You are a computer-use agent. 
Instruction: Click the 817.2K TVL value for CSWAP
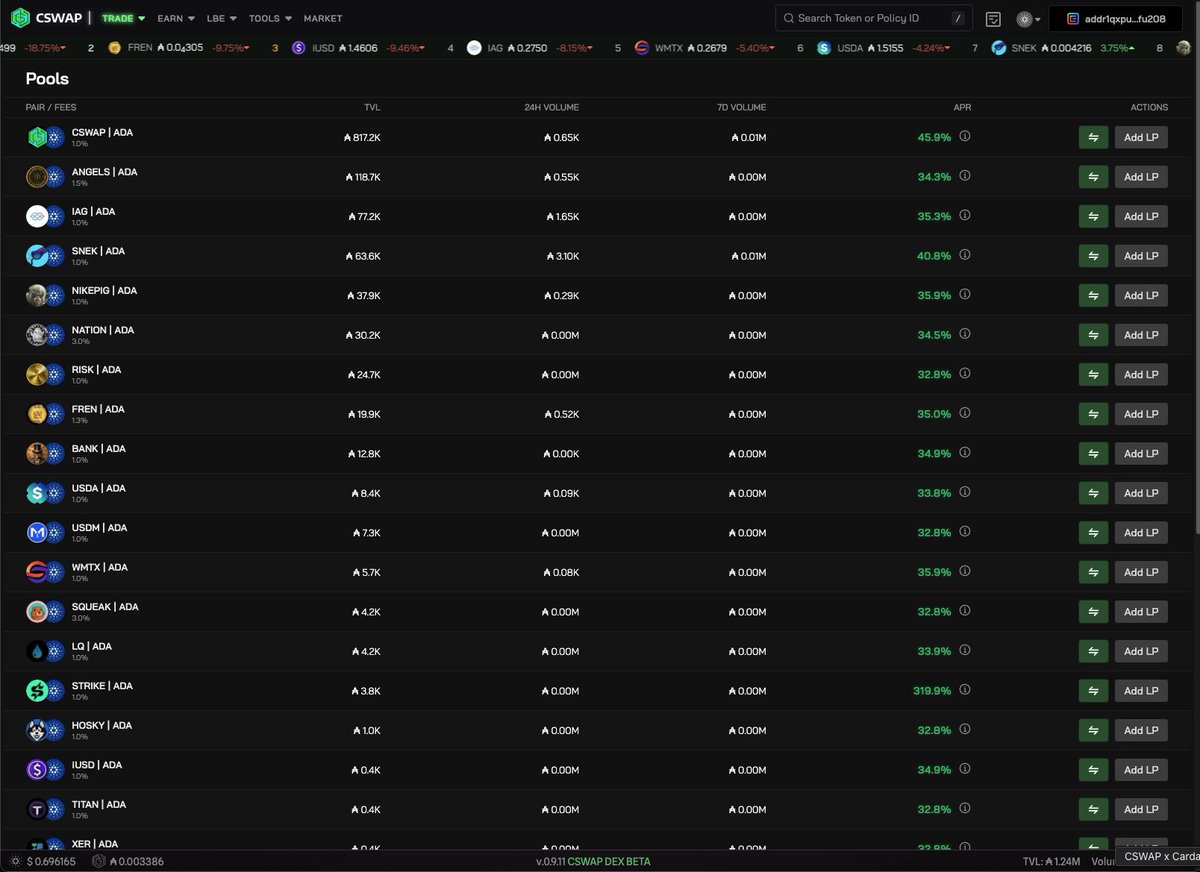click(362, 137)
